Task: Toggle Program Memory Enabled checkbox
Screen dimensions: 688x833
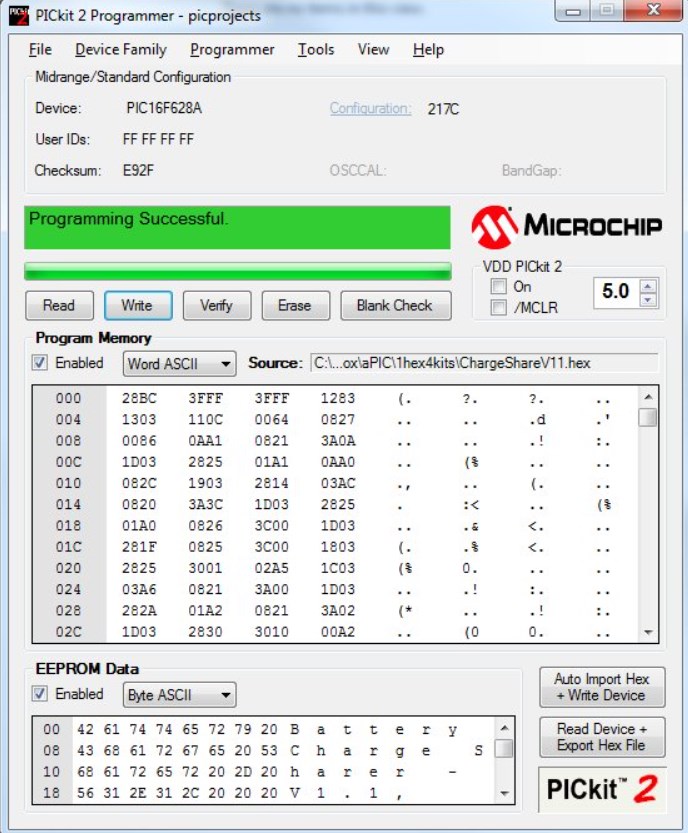Action: point(39,363)
